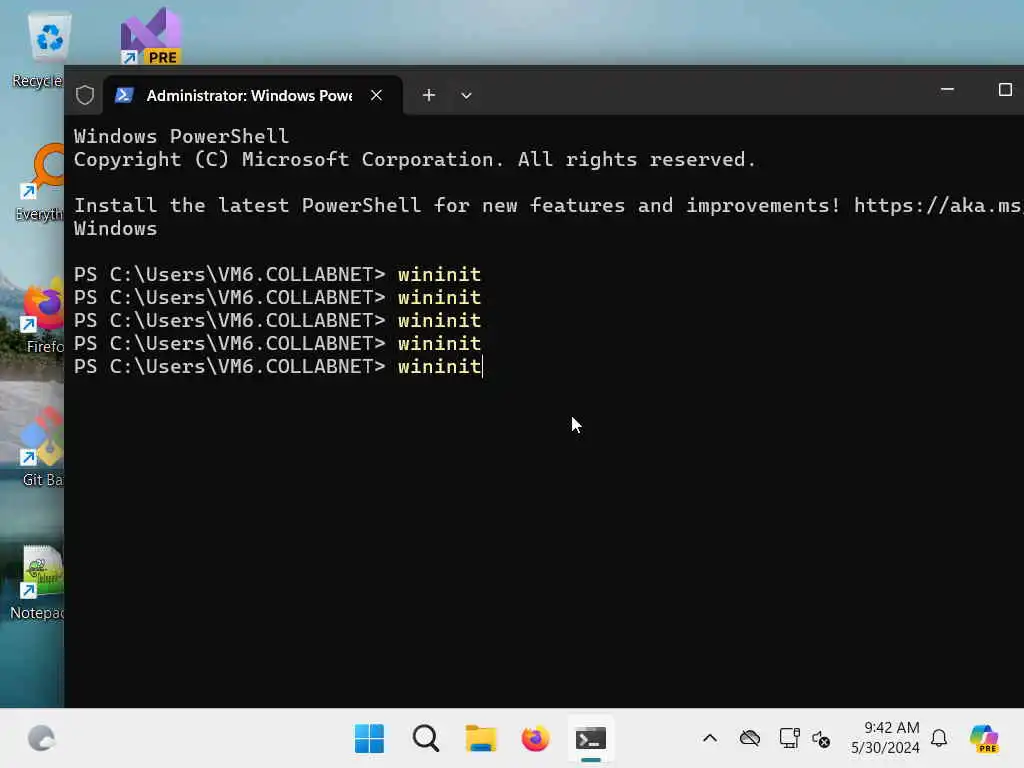Launch Visual Studio Preview desktop shortcut
1024x768 pixels.
point(151,37)
